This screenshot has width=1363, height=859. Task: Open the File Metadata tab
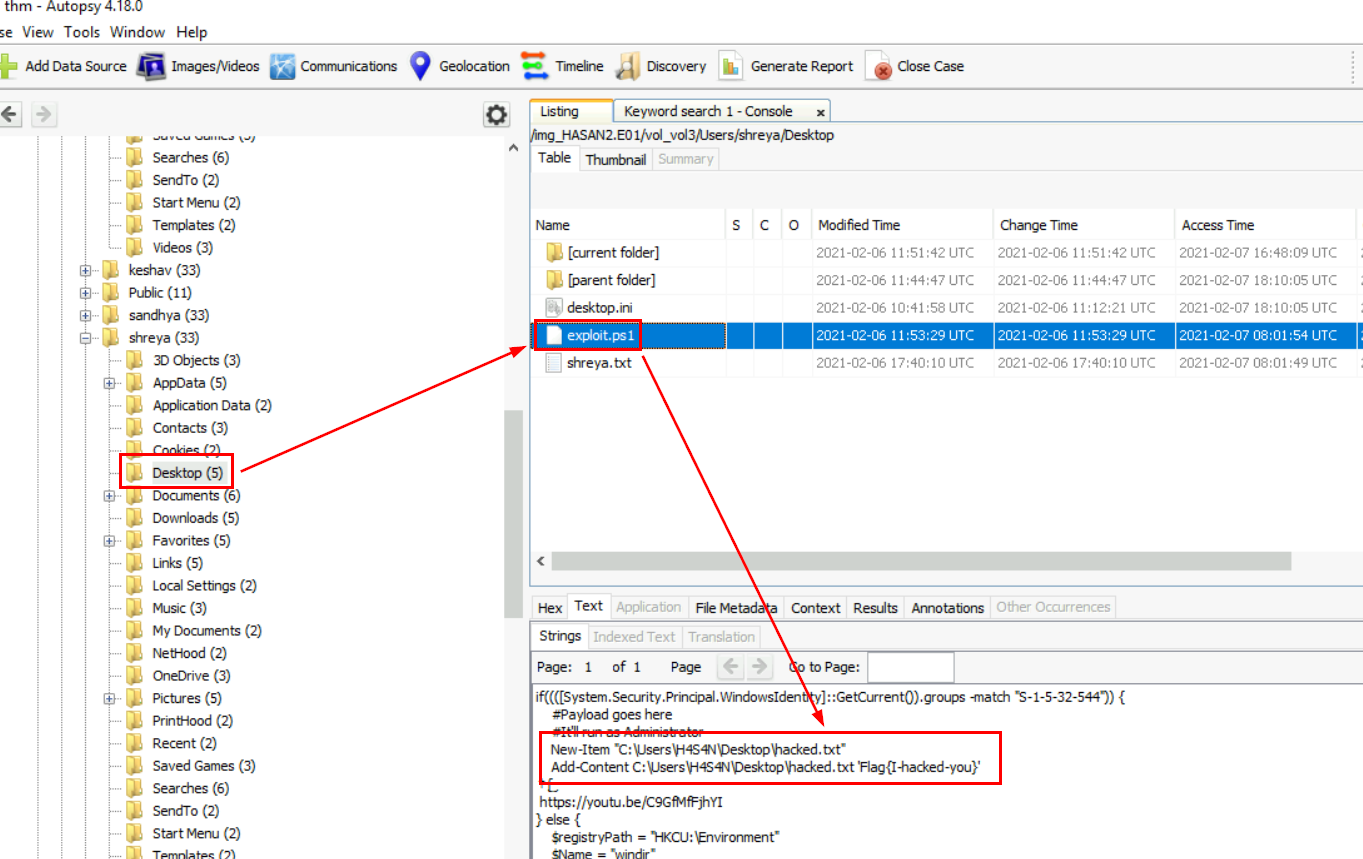pyautogui.click(x=736, y=607)
